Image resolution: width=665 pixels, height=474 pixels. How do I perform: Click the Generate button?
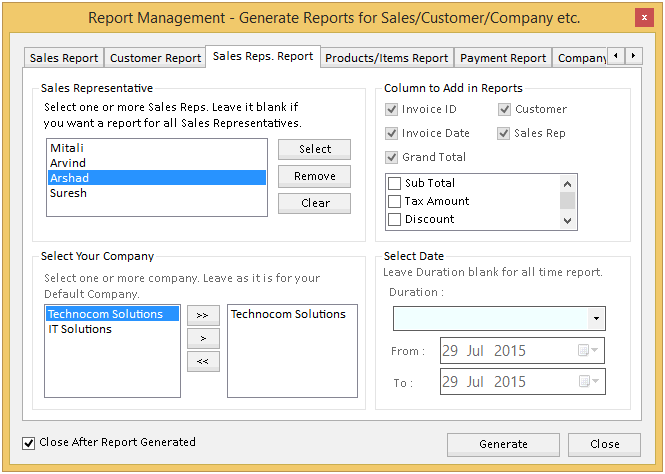tap(503, 444)
